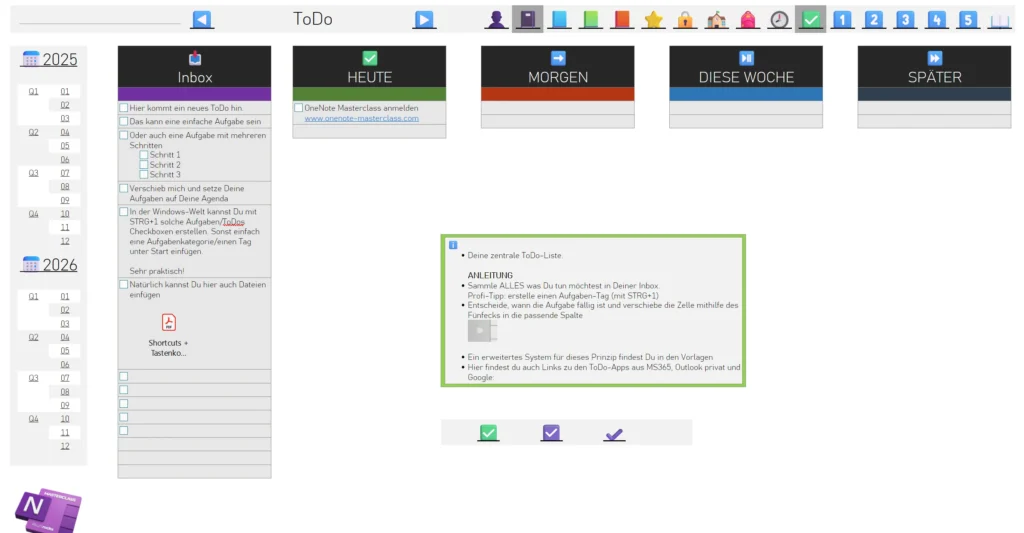Viewport: 1024px width, 533px height.
Task: Open the light blue notebook icon
Action: [559, 20]
